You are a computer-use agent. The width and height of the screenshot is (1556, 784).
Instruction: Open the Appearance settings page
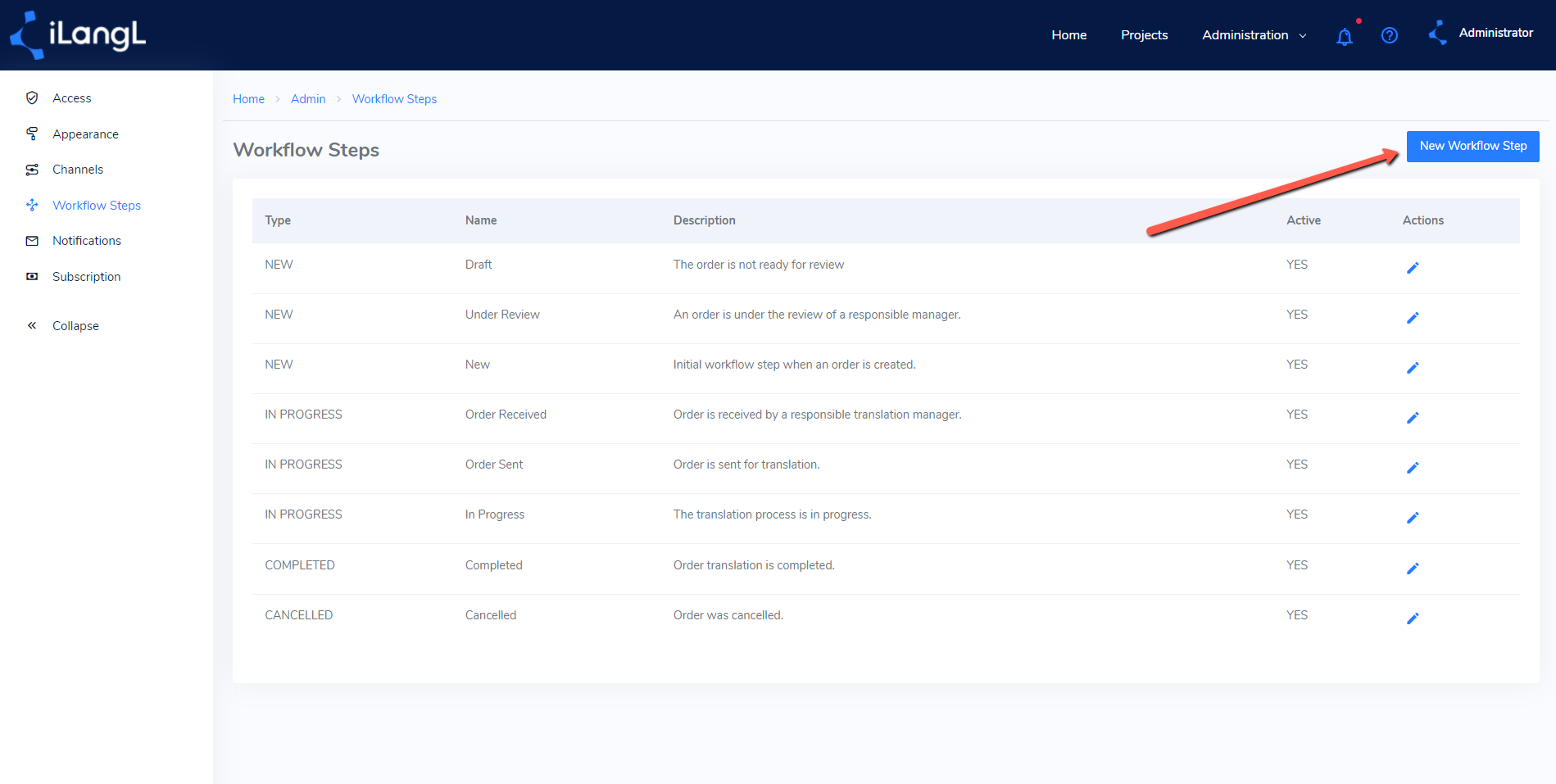pos(85,134)
